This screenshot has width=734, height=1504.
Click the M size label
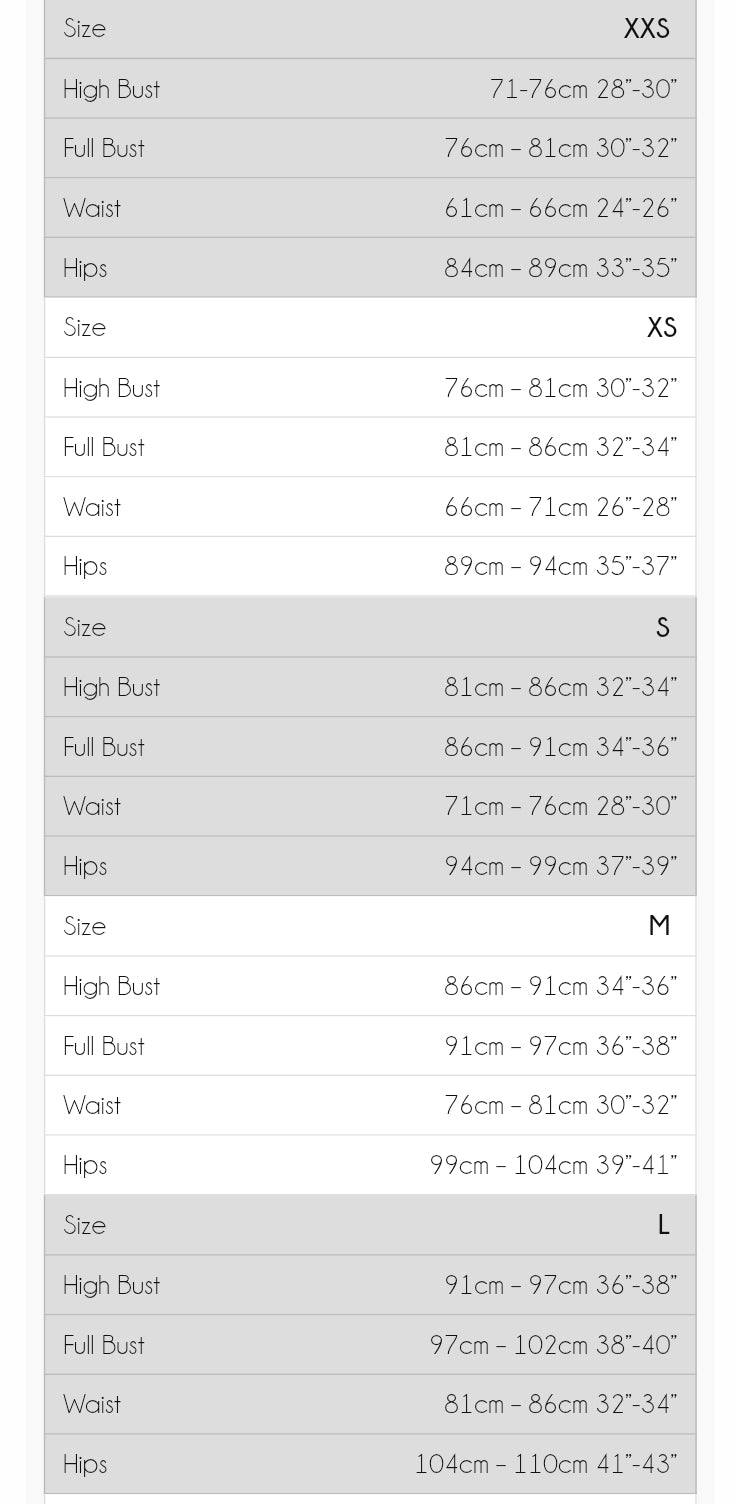(x=659, y=926)
